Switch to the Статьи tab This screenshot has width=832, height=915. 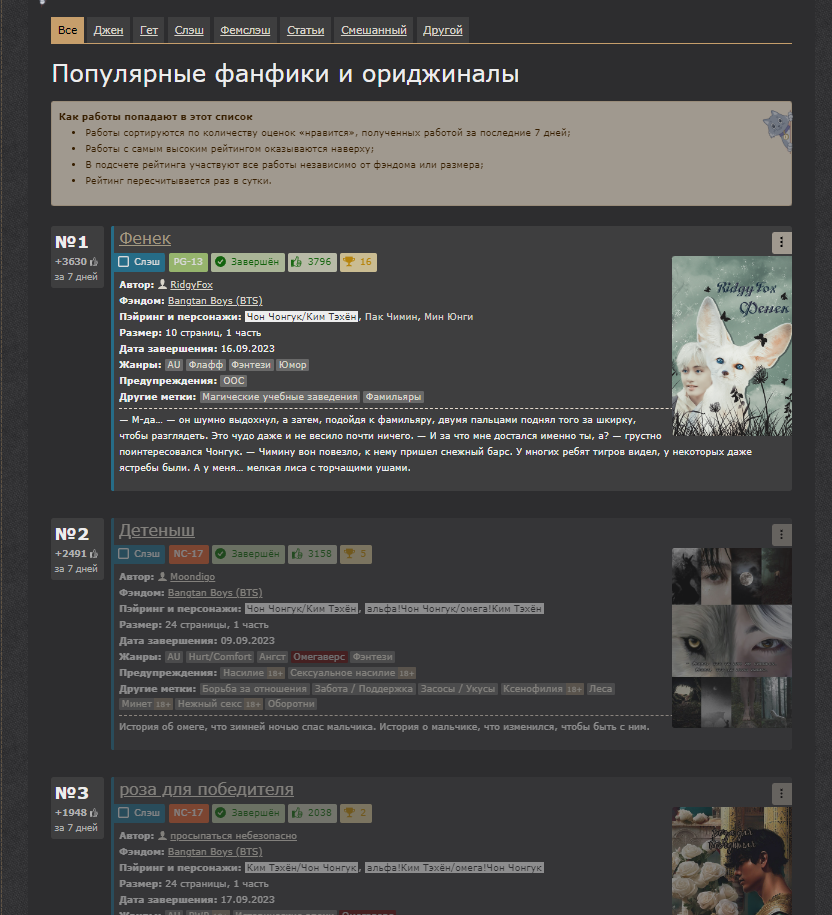(305, 30)
